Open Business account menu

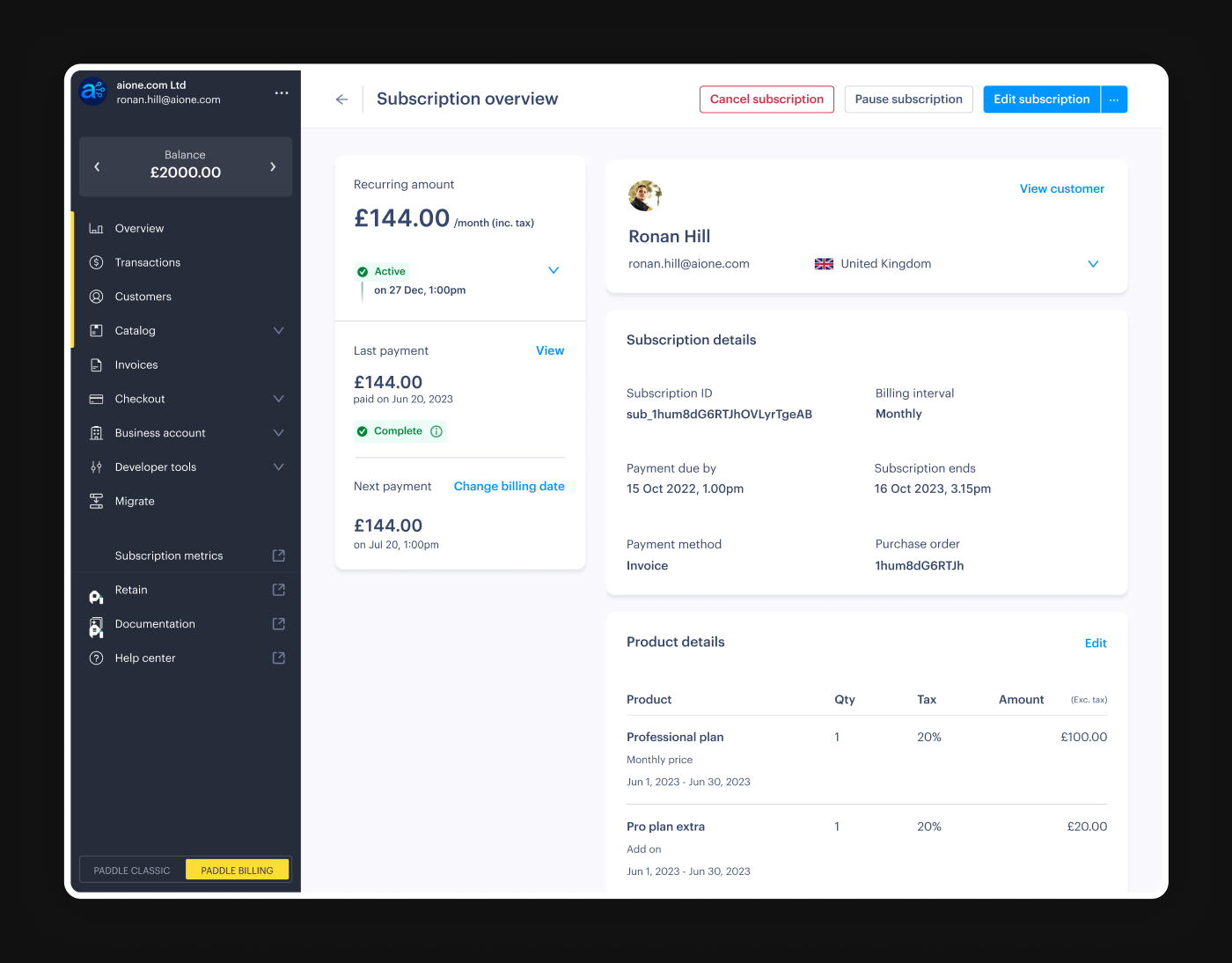[278, 432]
